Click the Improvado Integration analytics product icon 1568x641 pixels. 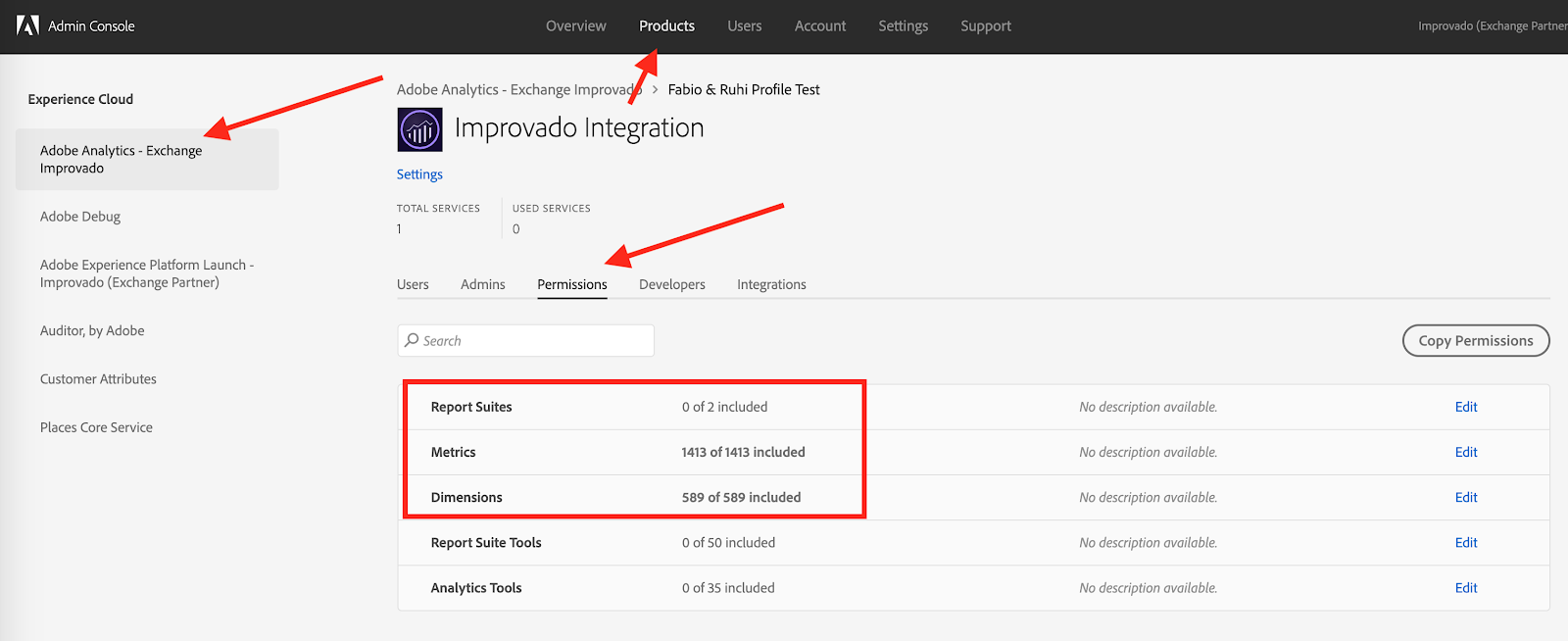(x=419, y=129)
